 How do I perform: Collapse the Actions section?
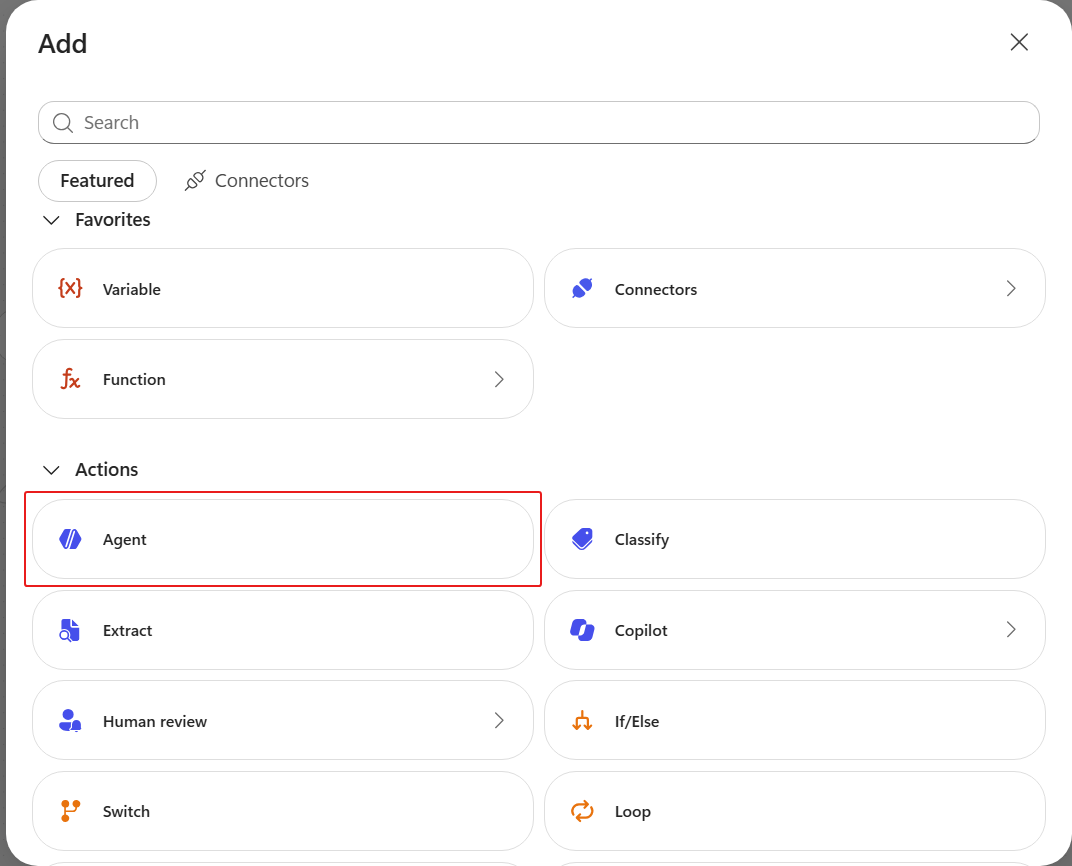click(51, 470)
